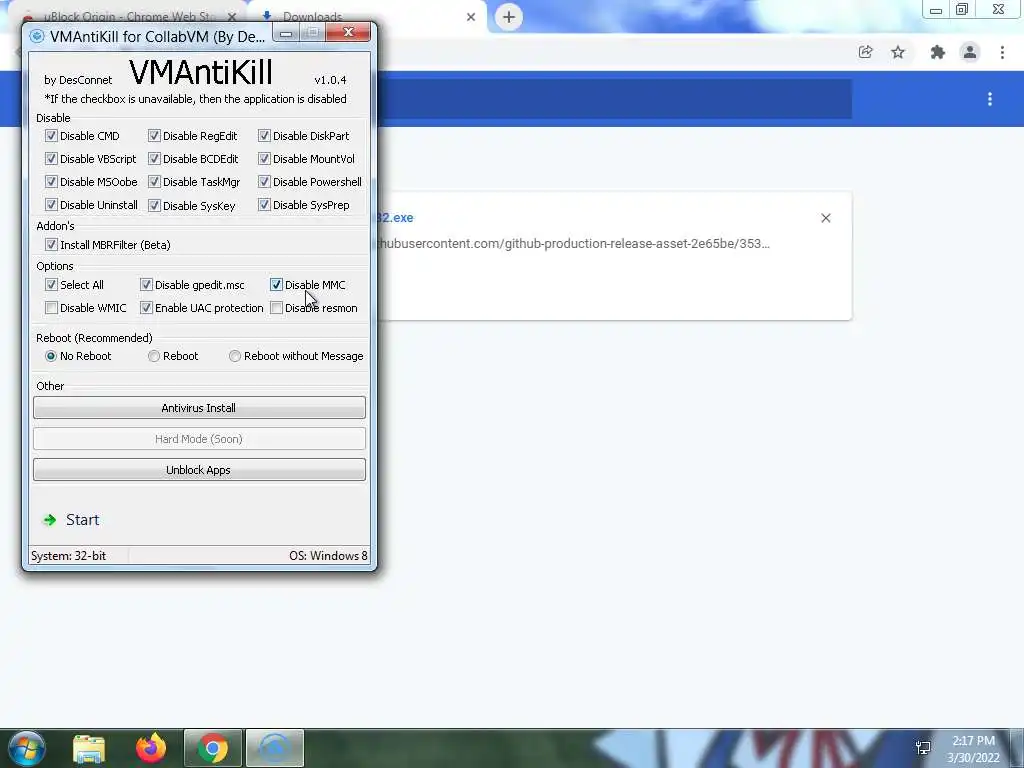Switch to the Downloads tab in Chrome
This screenshot has height=768, width=1024.
(312, 16)
